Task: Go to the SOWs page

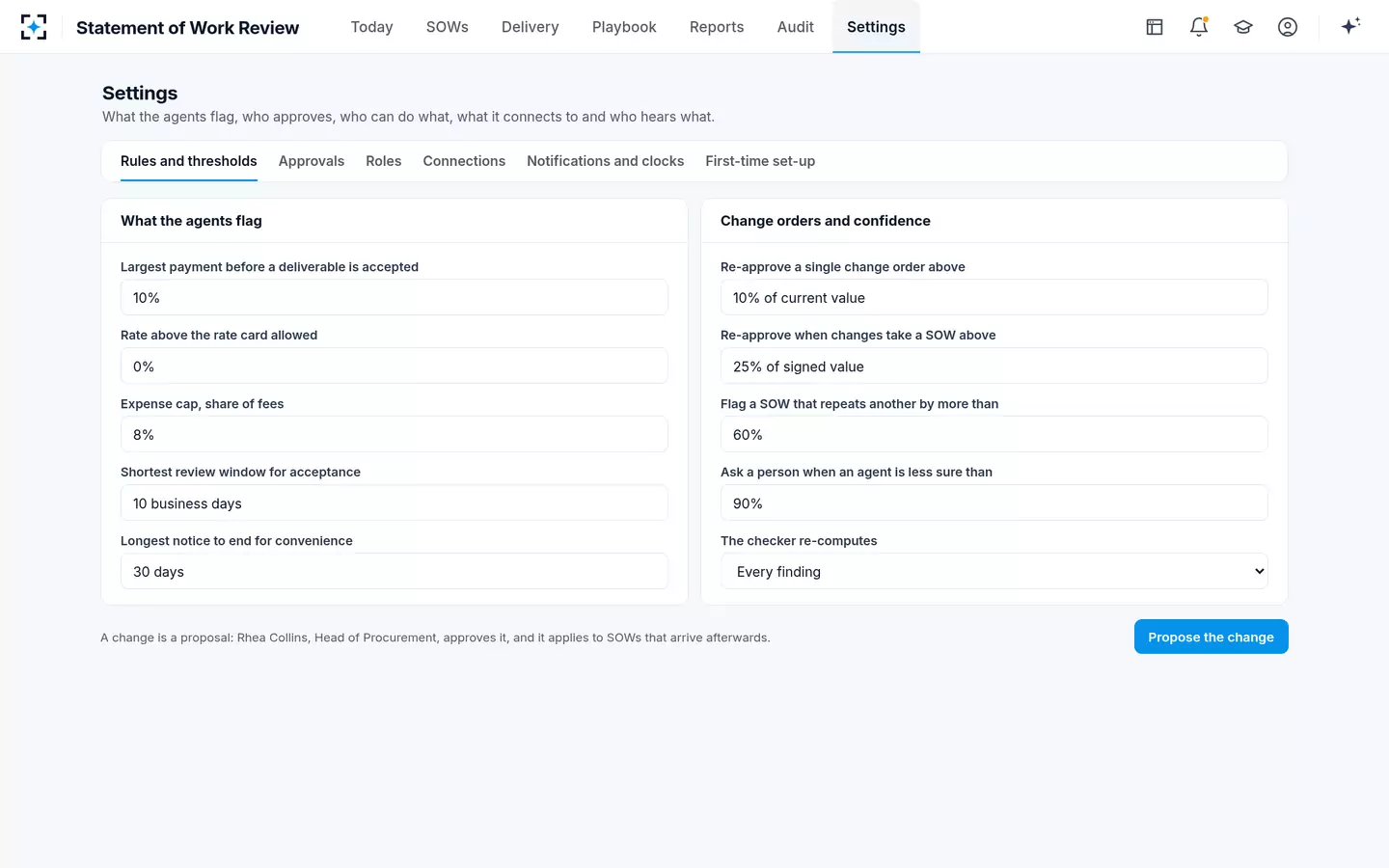Action: tap(448, 27)
